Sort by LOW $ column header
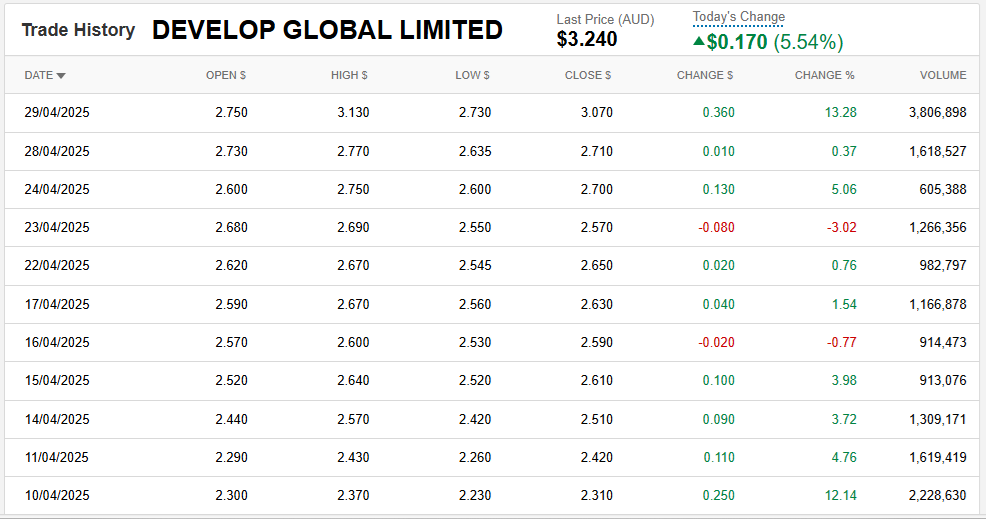Viewport: 986px width, 519px height. (472, 75)
